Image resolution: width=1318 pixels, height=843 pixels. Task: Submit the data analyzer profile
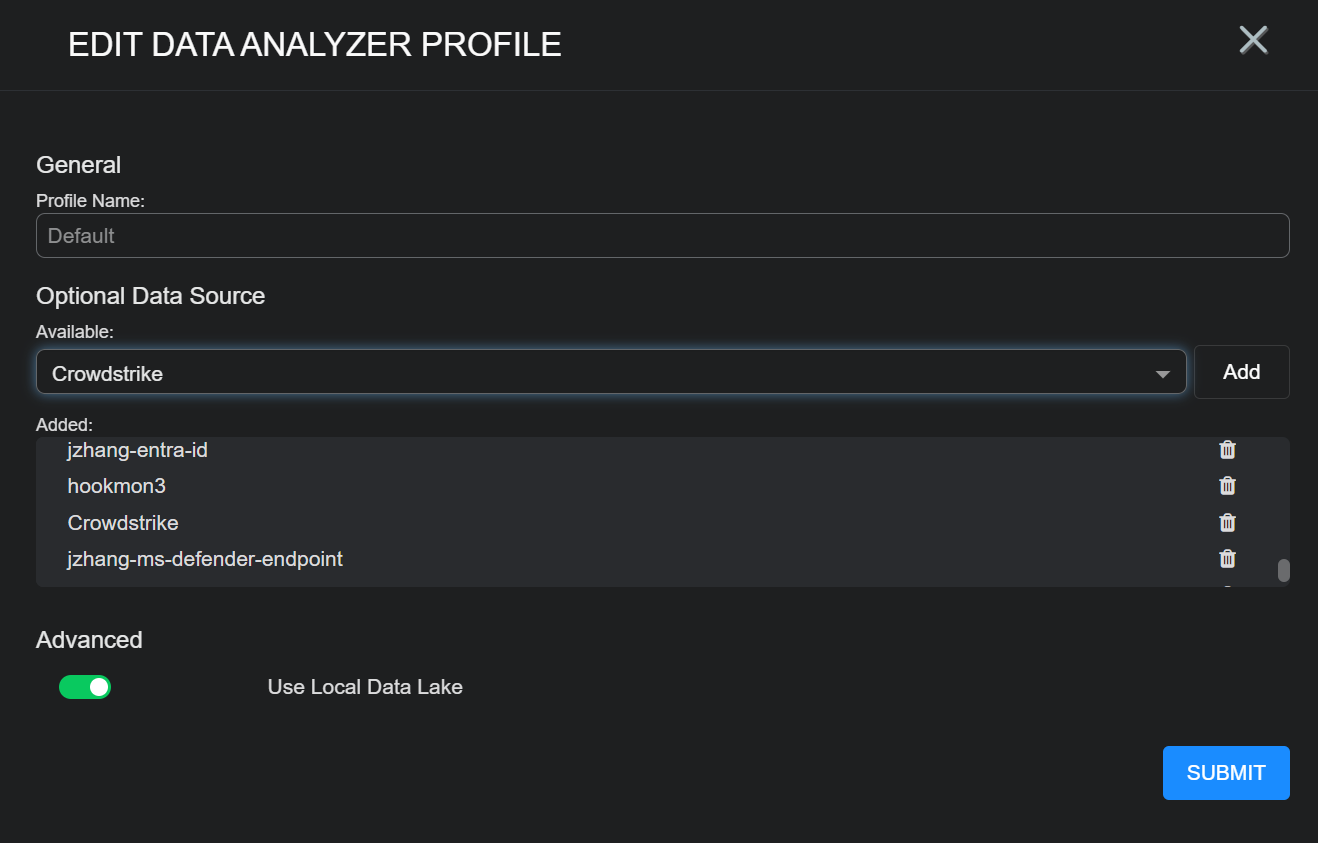click(x=1225, y=773)
